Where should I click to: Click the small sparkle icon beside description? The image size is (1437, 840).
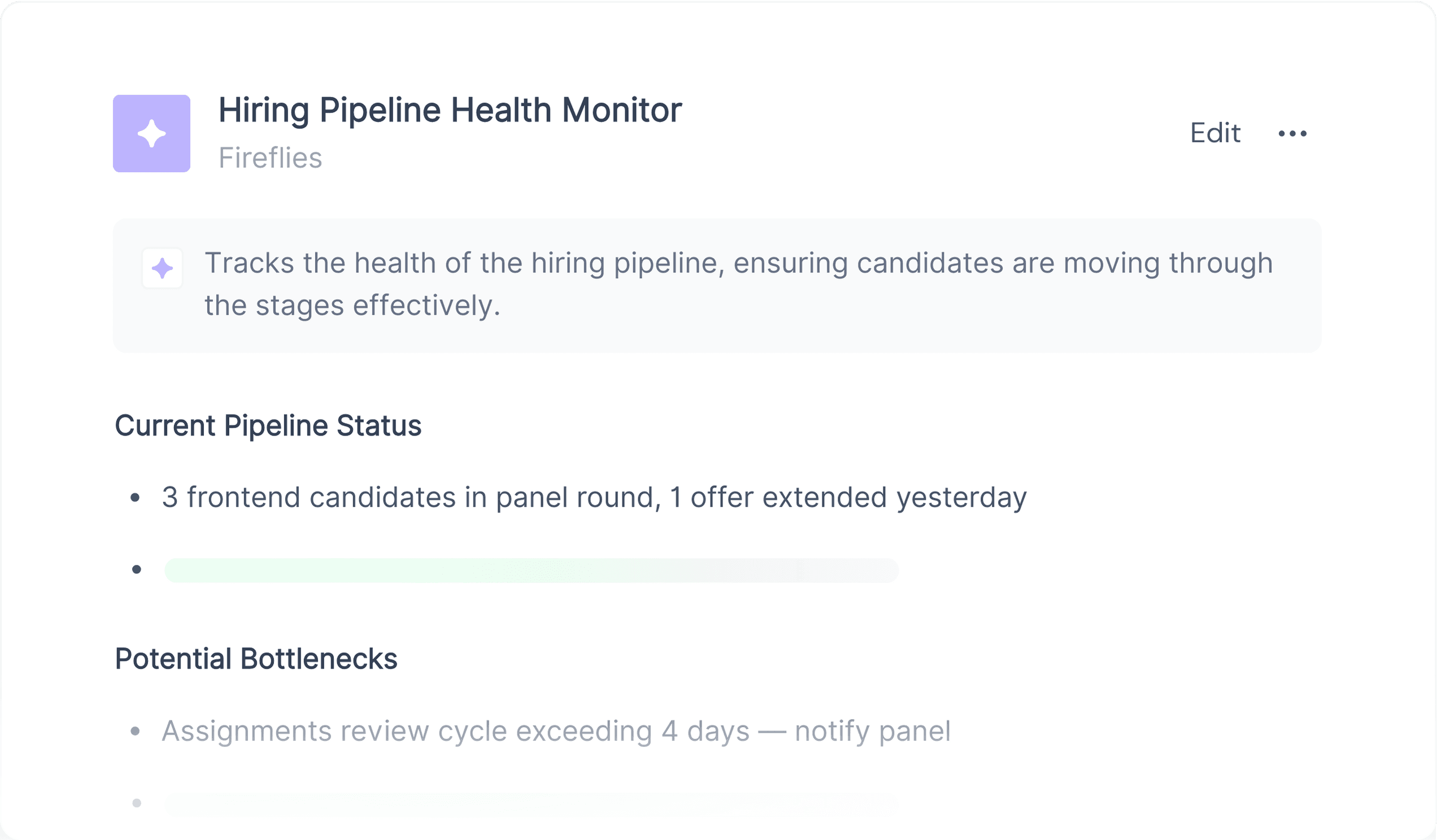pyautogui.click(x=163, y=268)
